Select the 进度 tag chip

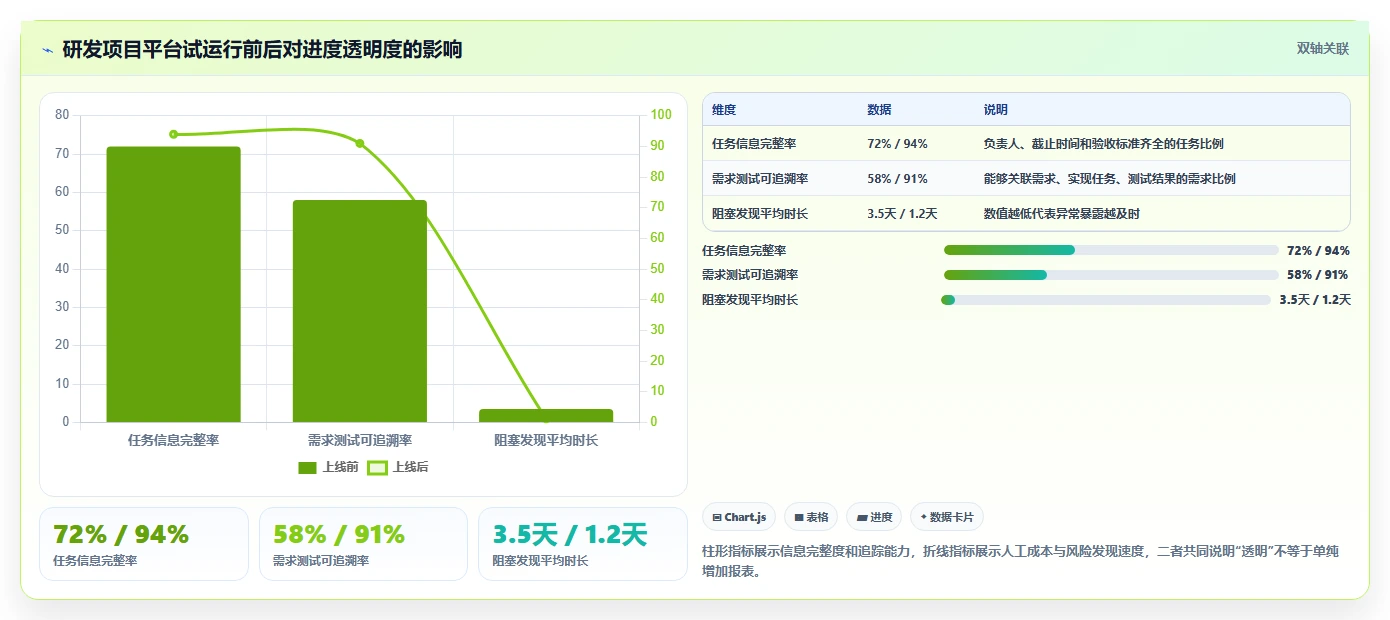[874, 517]
